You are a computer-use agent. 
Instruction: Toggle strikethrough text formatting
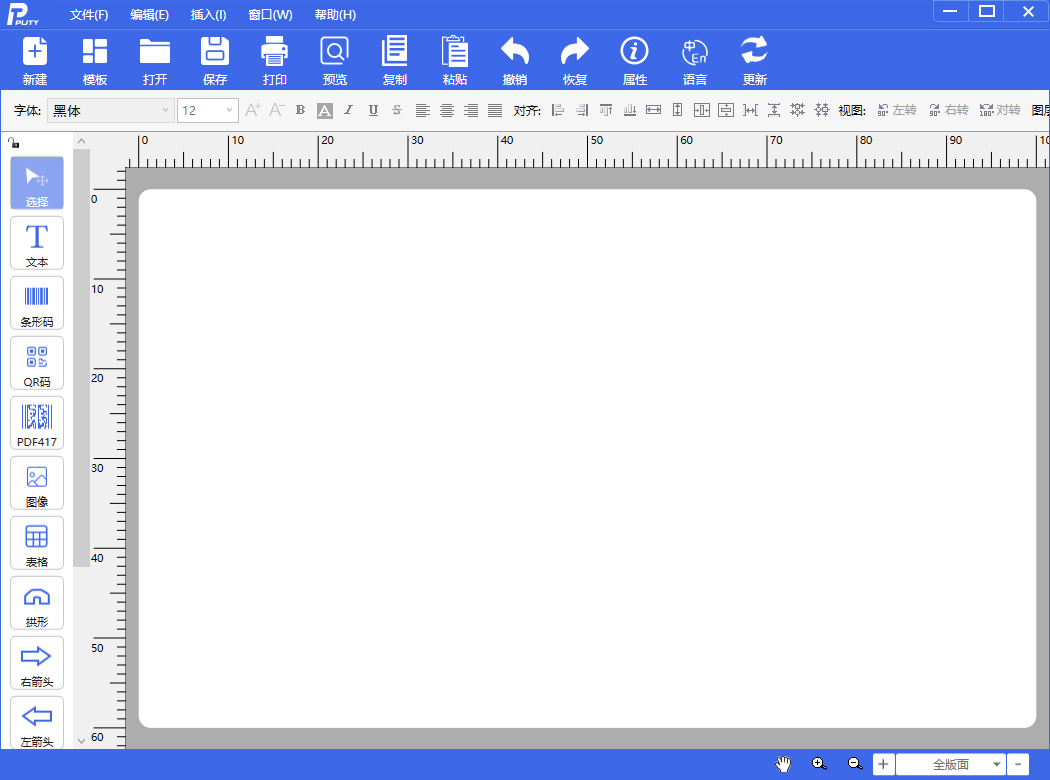point(397,110)
